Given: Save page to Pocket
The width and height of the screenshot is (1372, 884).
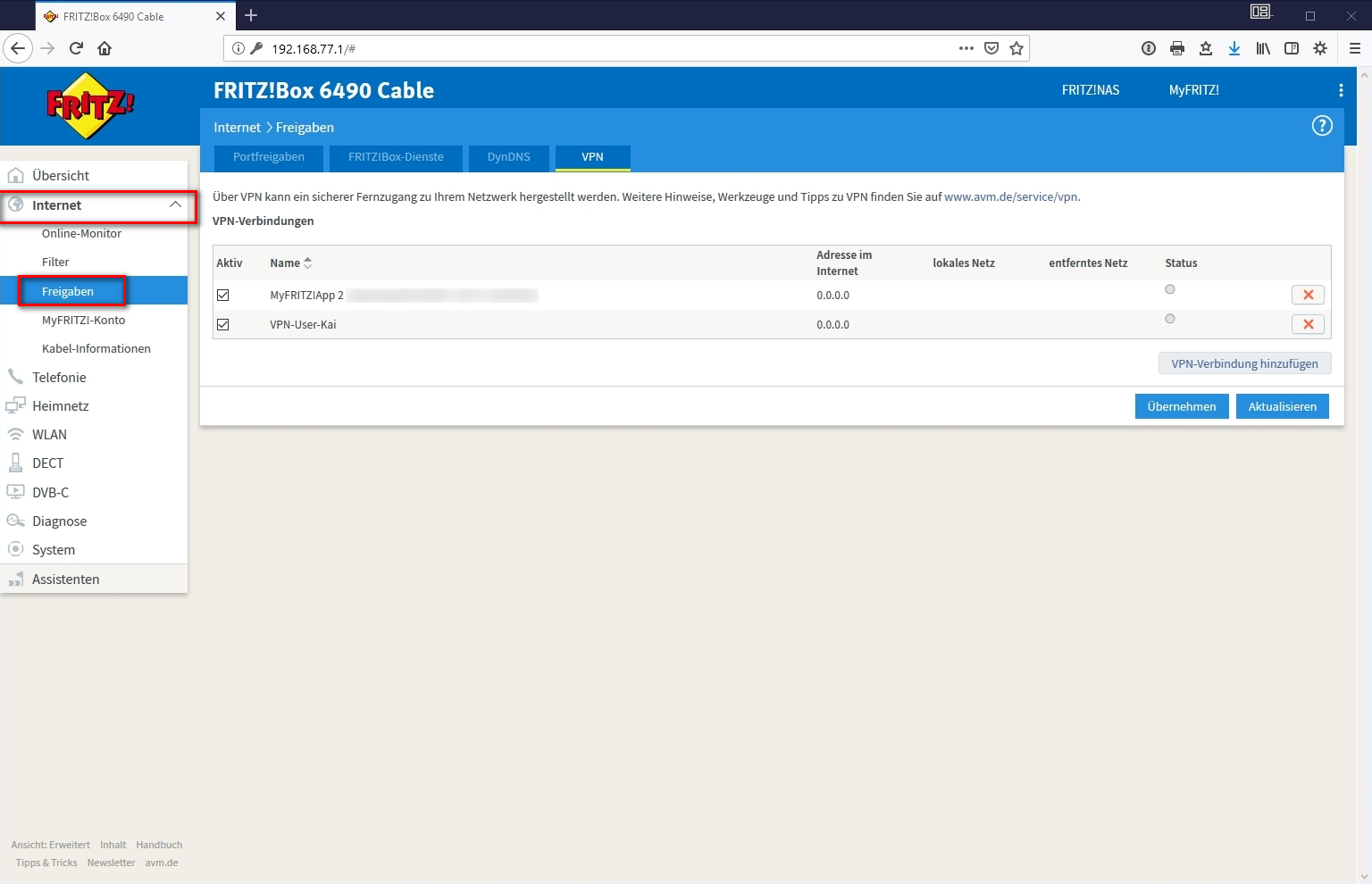Looking at the screenshot, I should (x=991, y=48).
